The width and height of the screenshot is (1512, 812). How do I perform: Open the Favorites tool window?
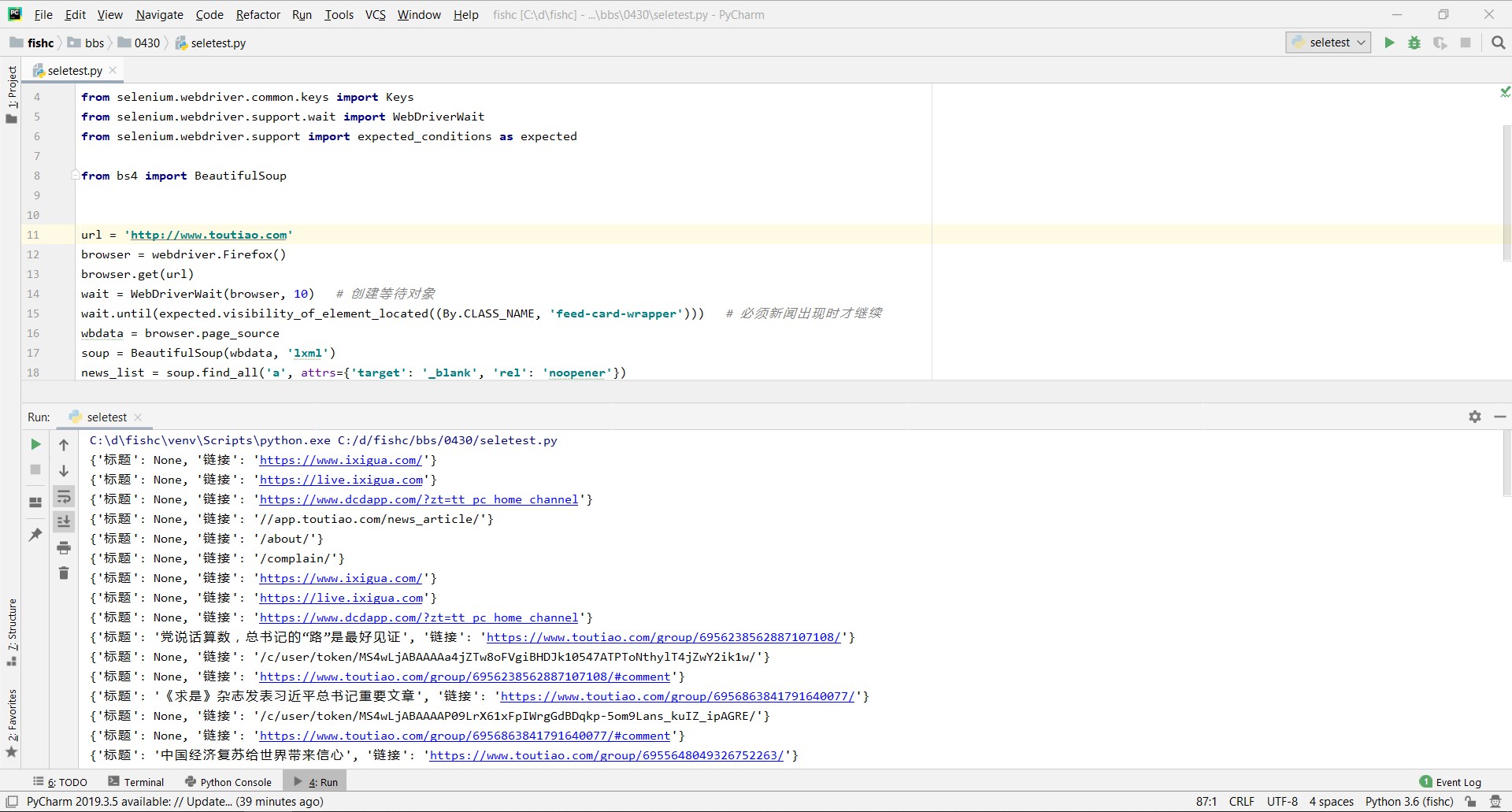[x=12, y=723]
